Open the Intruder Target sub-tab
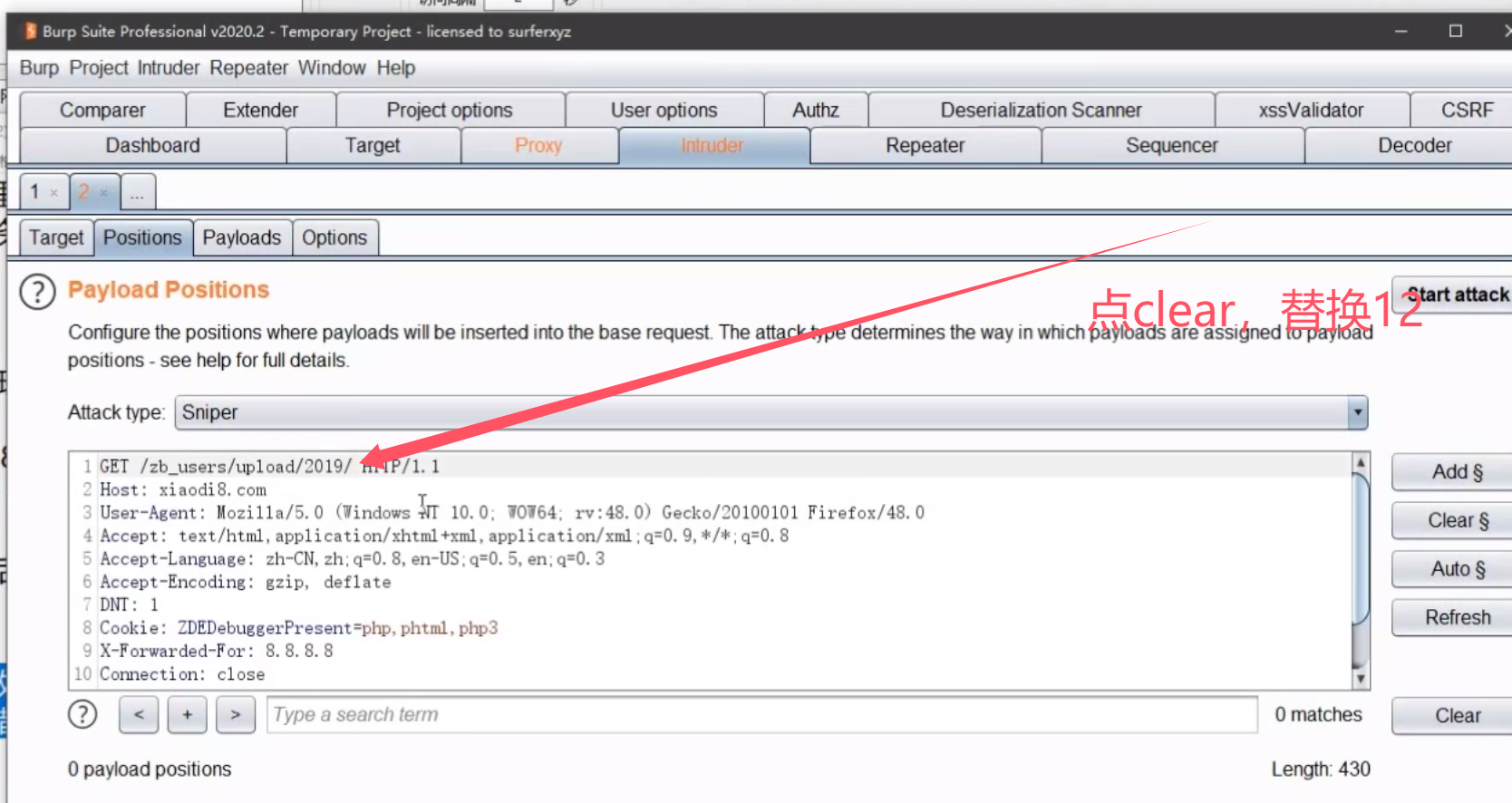This screenshot has width=1512, height=803. 56,237
